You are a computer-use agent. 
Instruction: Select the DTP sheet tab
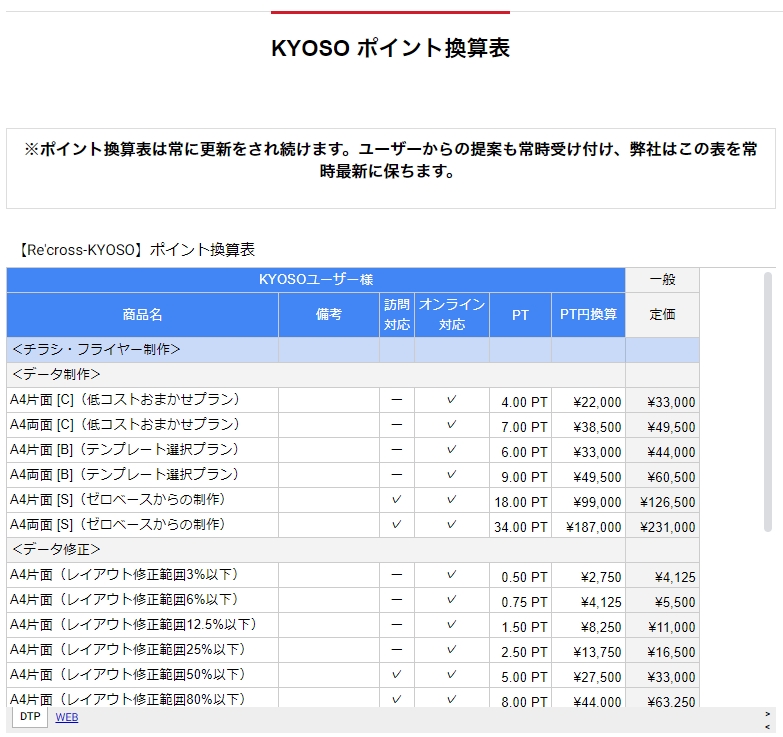pyautogui.click(x=30, y=717)
